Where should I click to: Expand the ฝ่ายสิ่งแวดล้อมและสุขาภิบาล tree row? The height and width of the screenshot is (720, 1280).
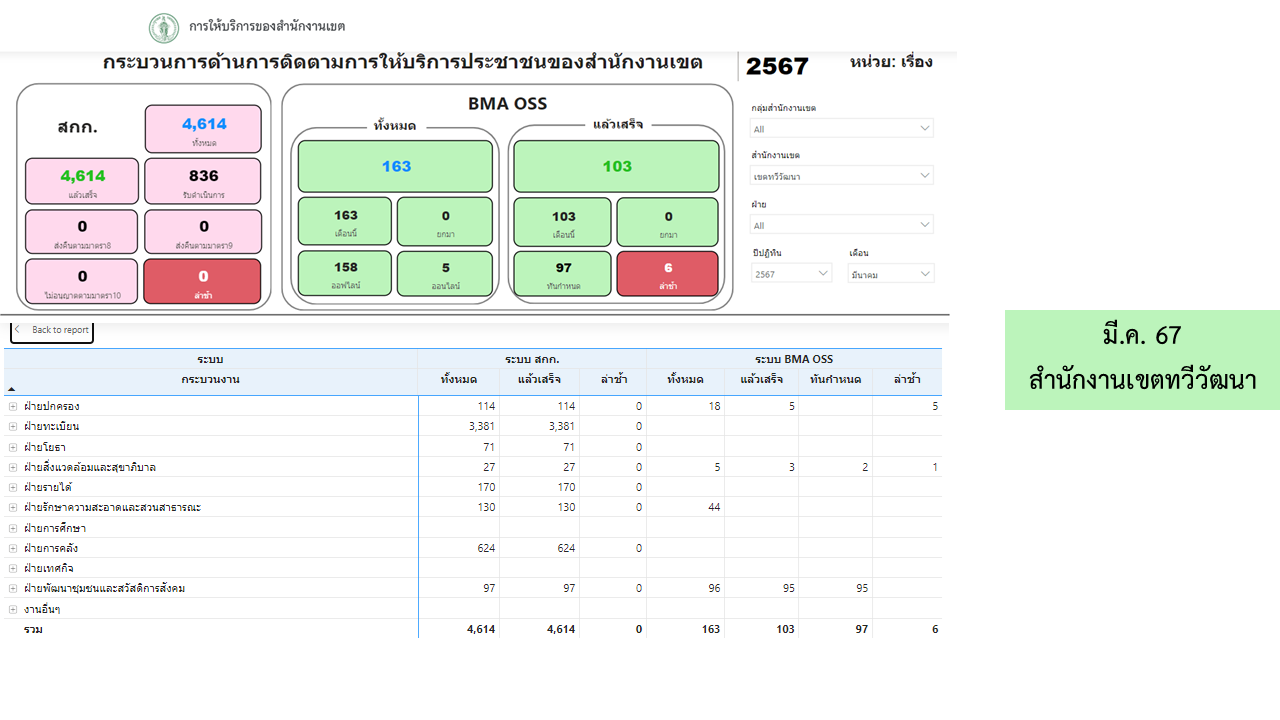[x=13, y=467]
